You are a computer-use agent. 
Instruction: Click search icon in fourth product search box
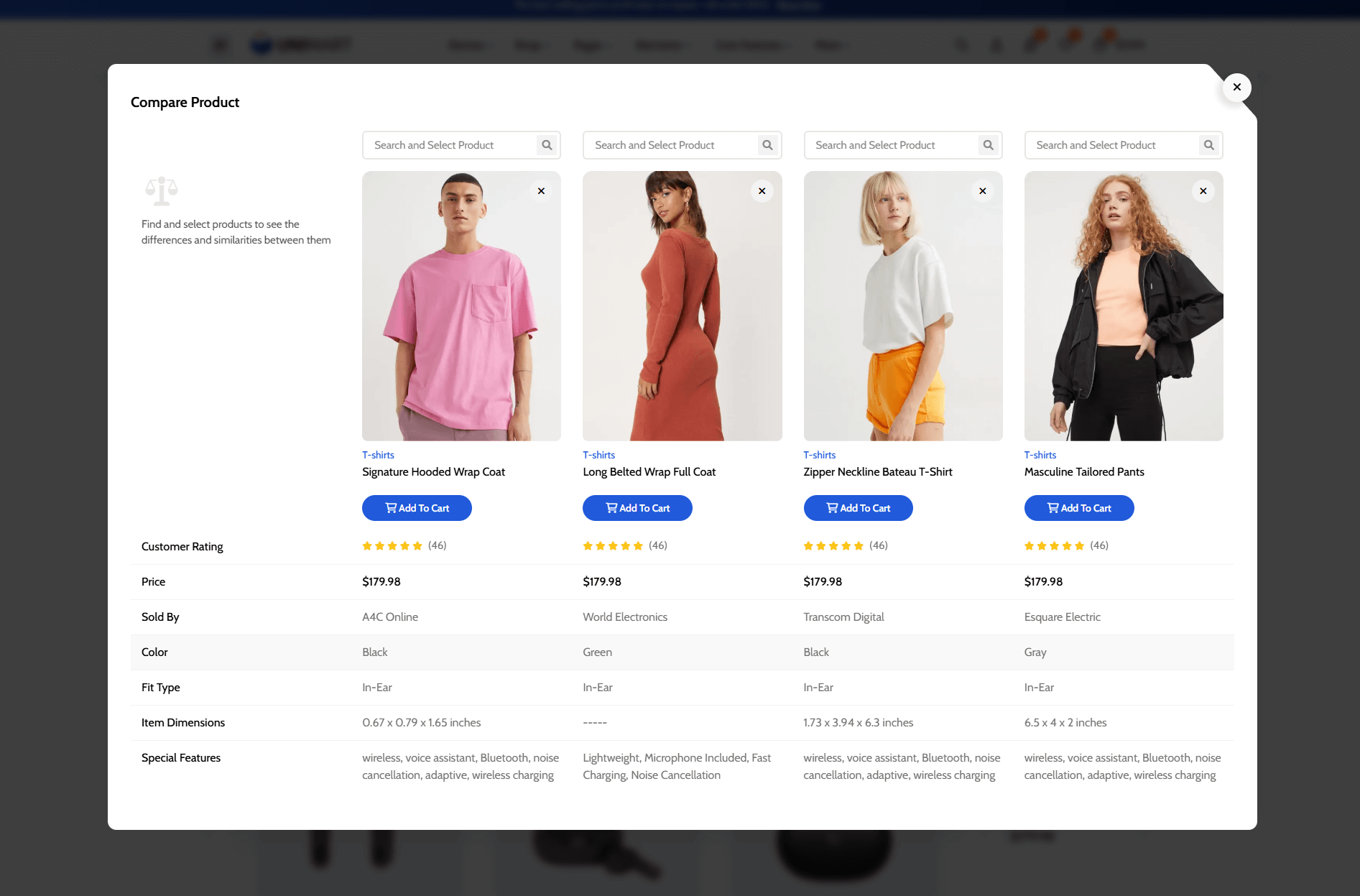coord(1208,145)
